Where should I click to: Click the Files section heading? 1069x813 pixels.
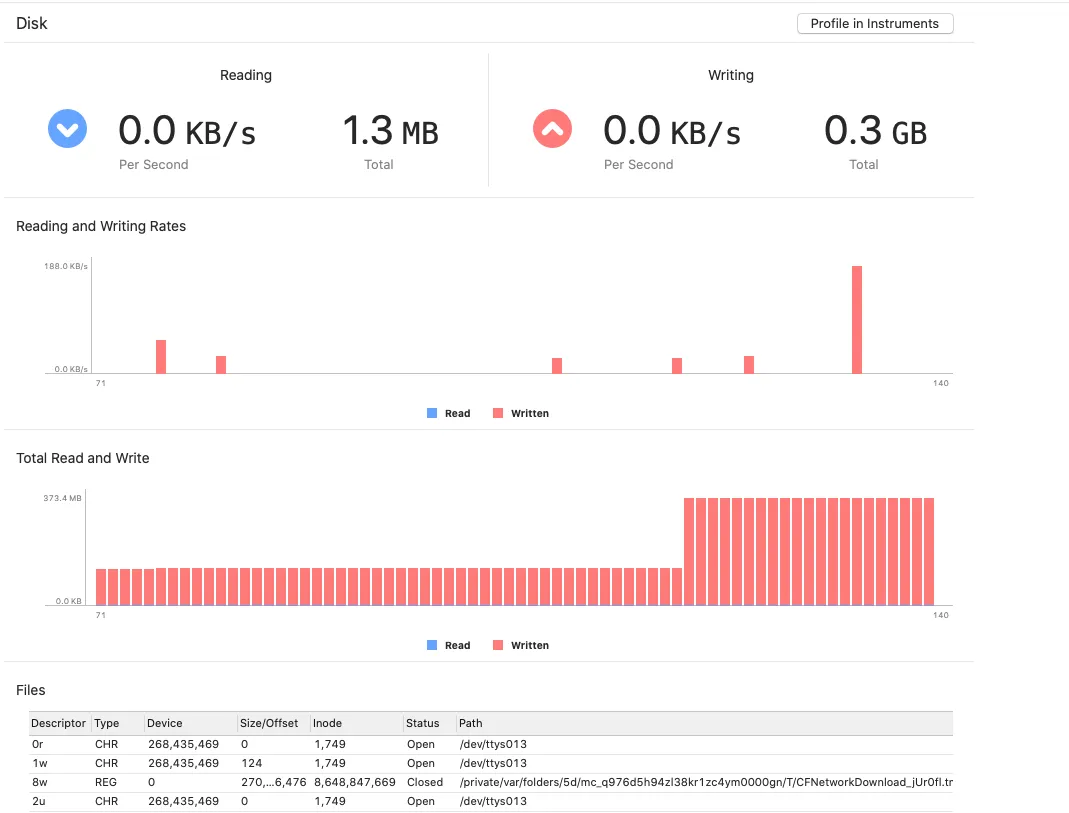(31, 690)
